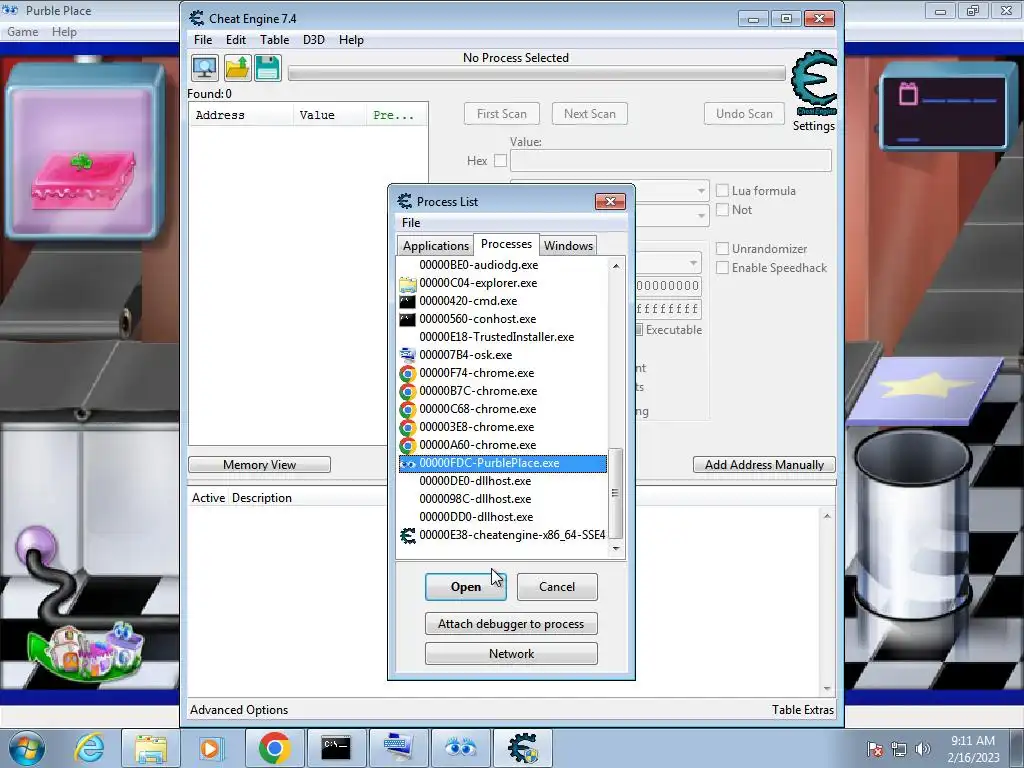Screen dimensions: 1024x768
Task: Open the D3D menu
Action: point(313,40)
